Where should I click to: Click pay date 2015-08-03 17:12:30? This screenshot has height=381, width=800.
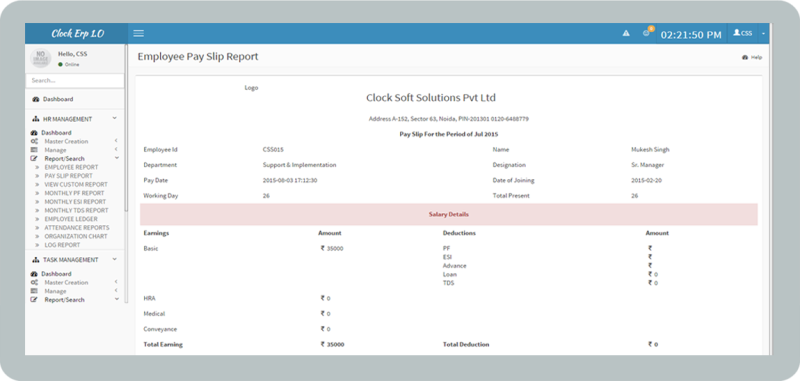point(290,181)
